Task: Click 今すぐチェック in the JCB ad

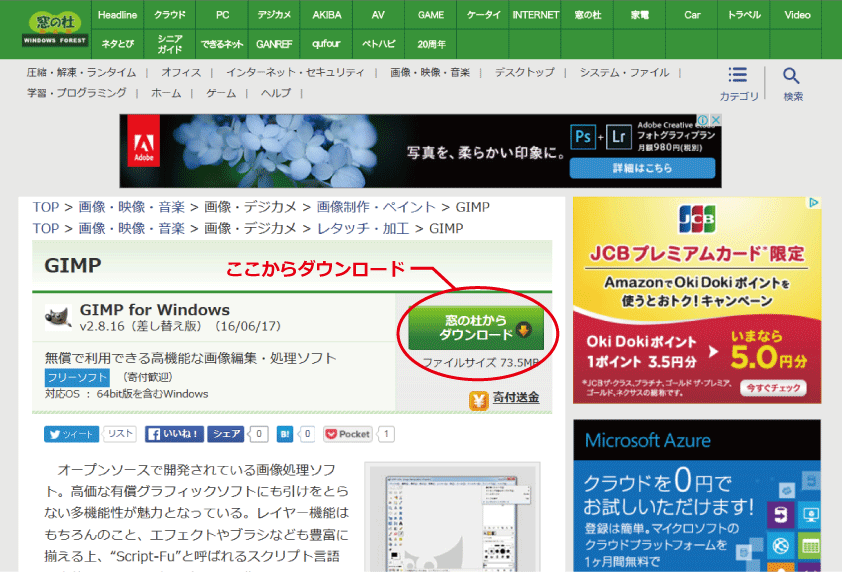Action: click(773, 388)
